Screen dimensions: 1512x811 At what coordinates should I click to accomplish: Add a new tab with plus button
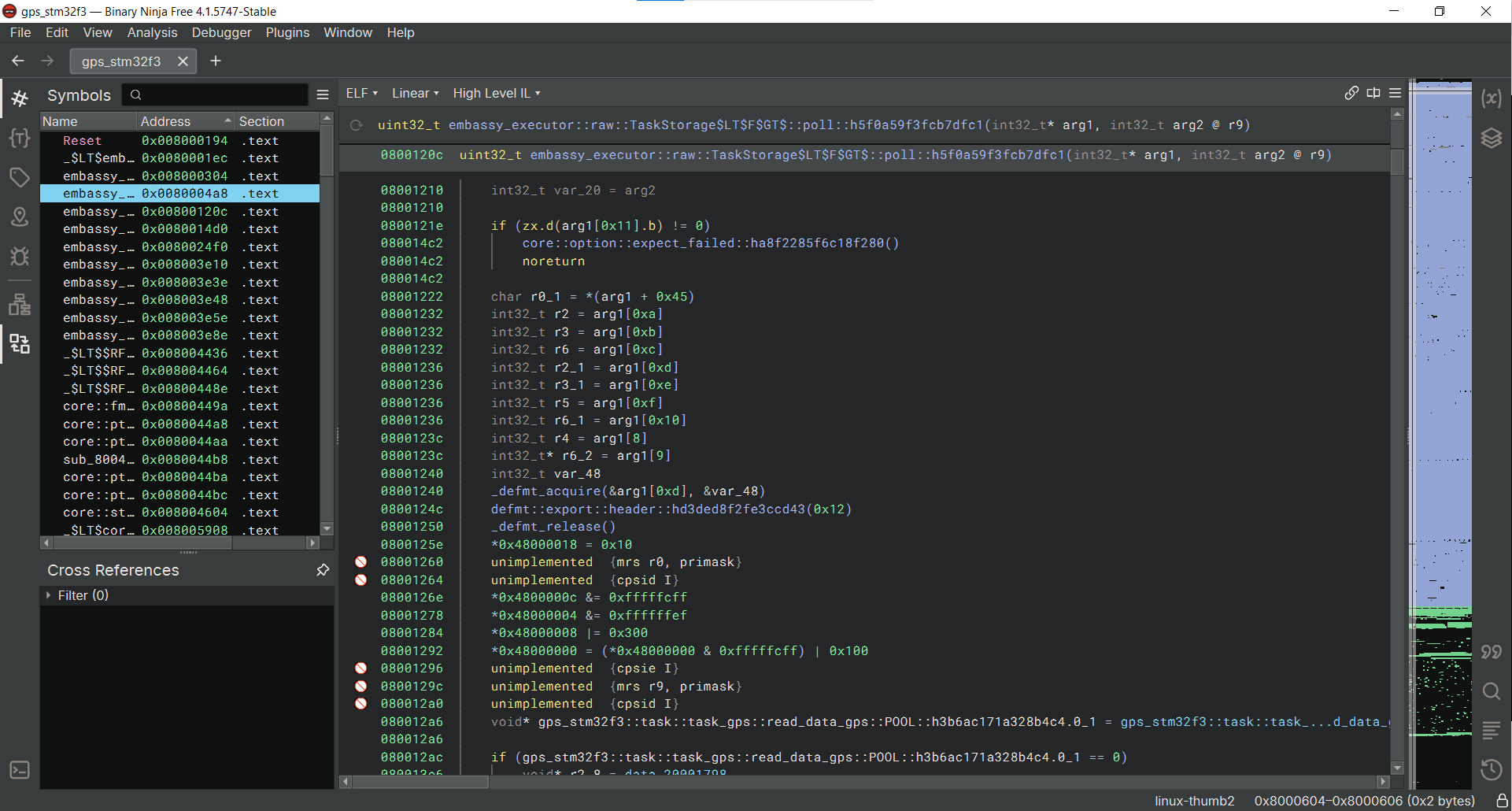(216, 61)
